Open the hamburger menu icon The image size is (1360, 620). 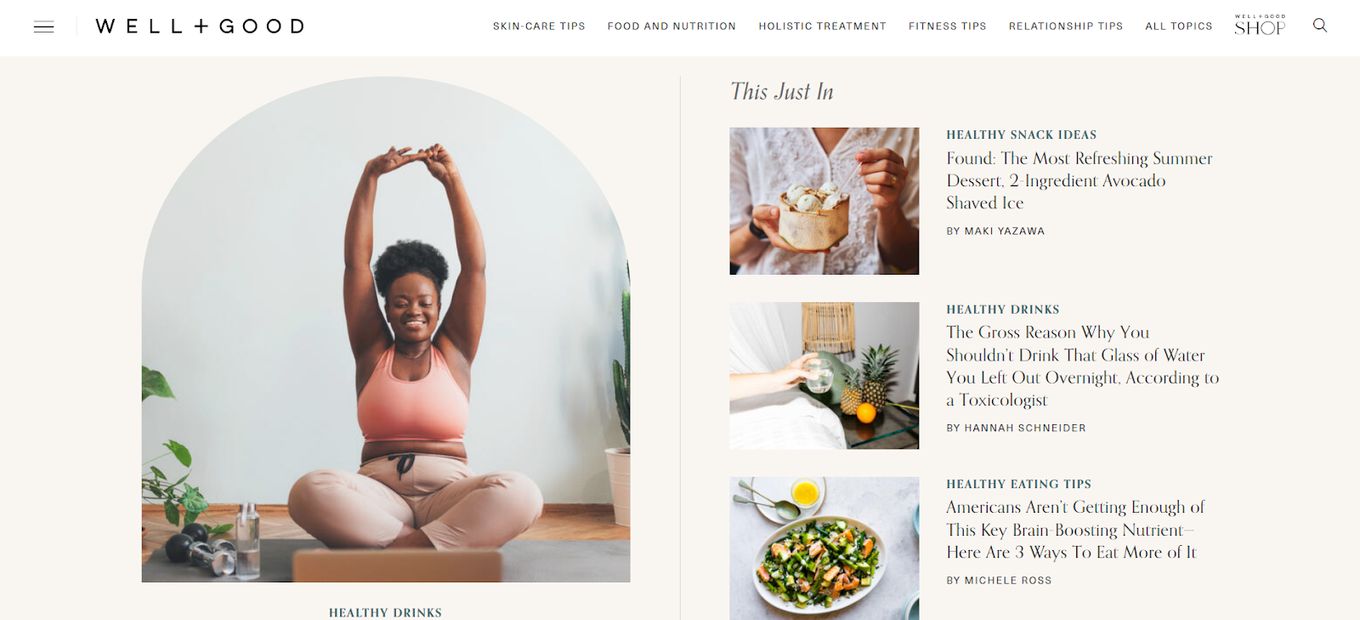click(x=44, y=27)
